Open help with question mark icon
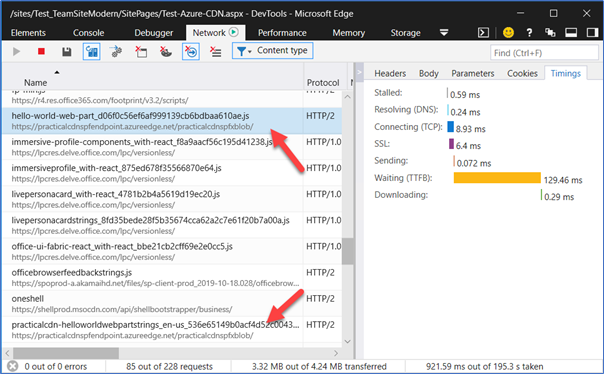The image size is (604, 374). click(529, 33)
